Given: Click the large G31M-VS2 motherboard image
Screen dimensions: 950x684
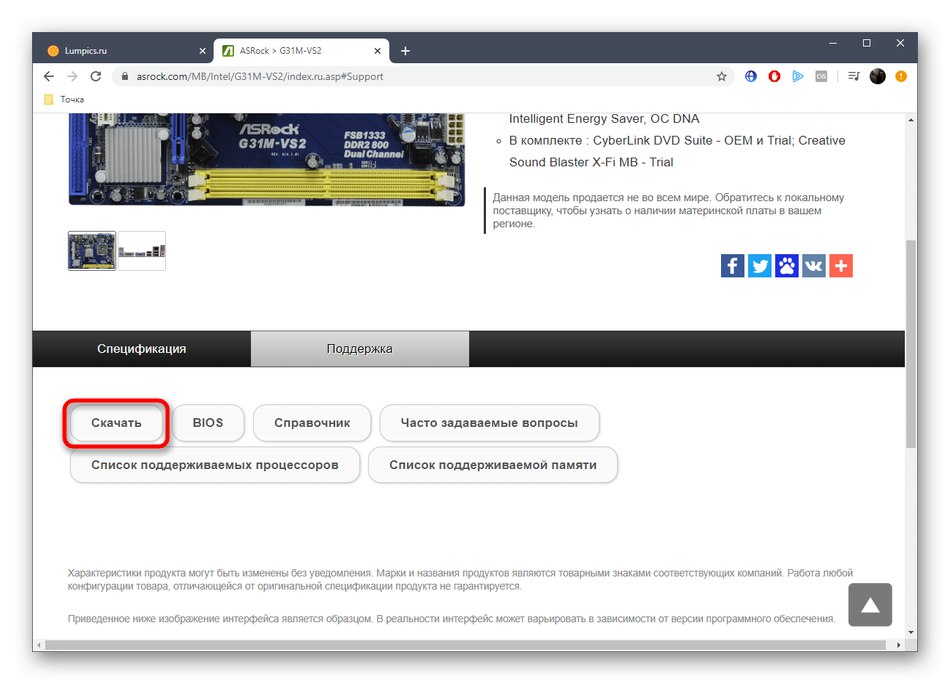Looking at the screenshot, I should click(267, 159).
